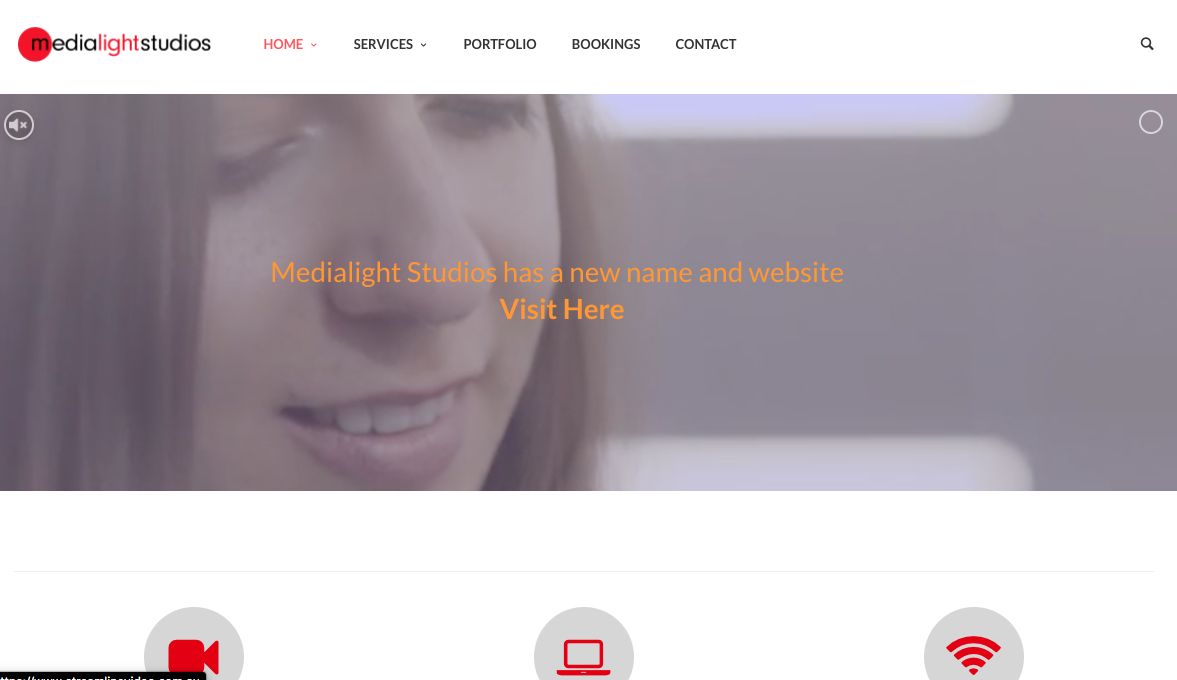Navigate to the CONTACT page
This screenshot has width=1177, height=680.
(706, 44)
